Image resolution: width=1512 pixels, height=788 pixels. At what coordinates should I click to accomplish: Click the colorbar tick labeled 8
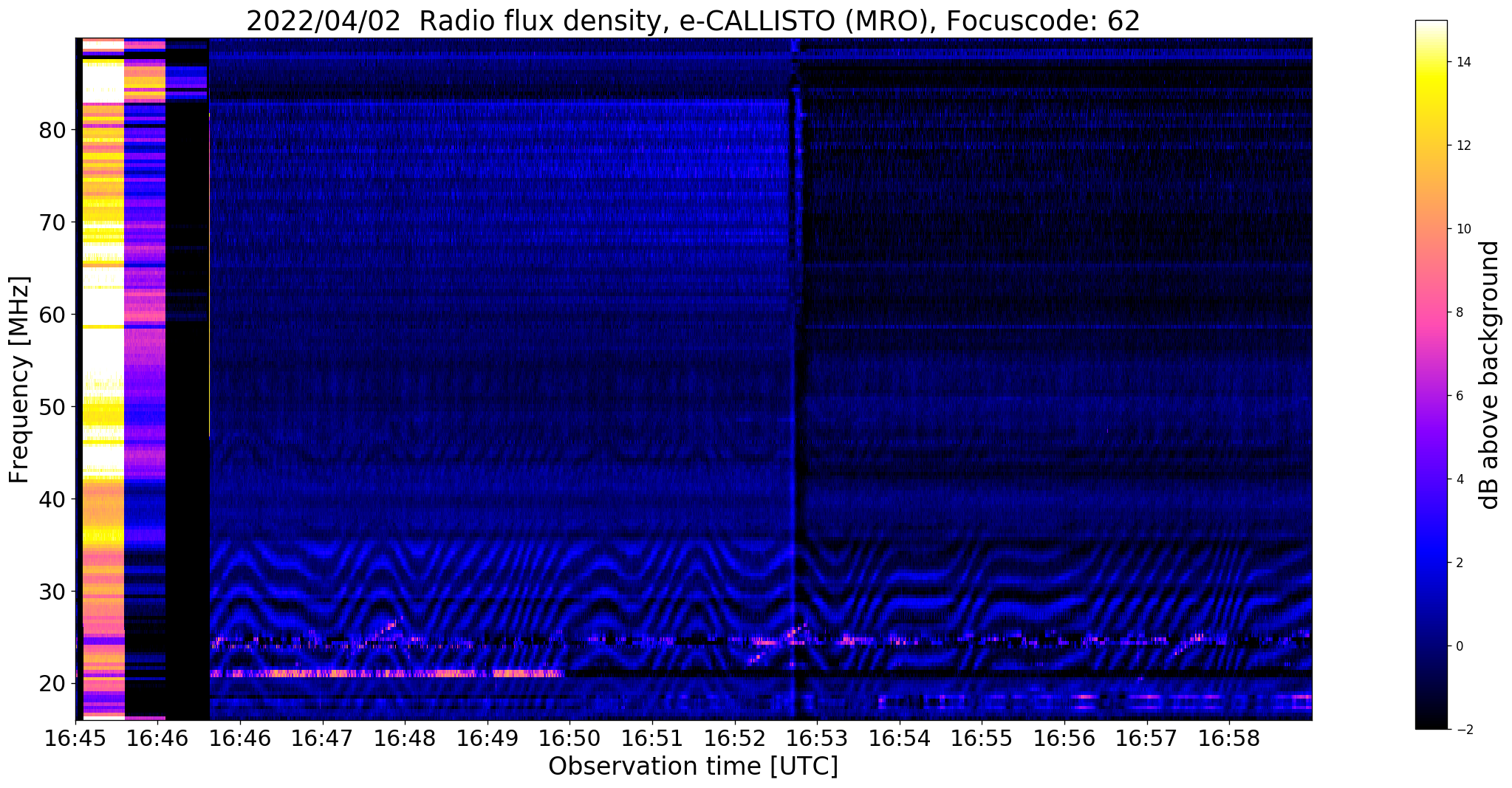pos(1459,312)
